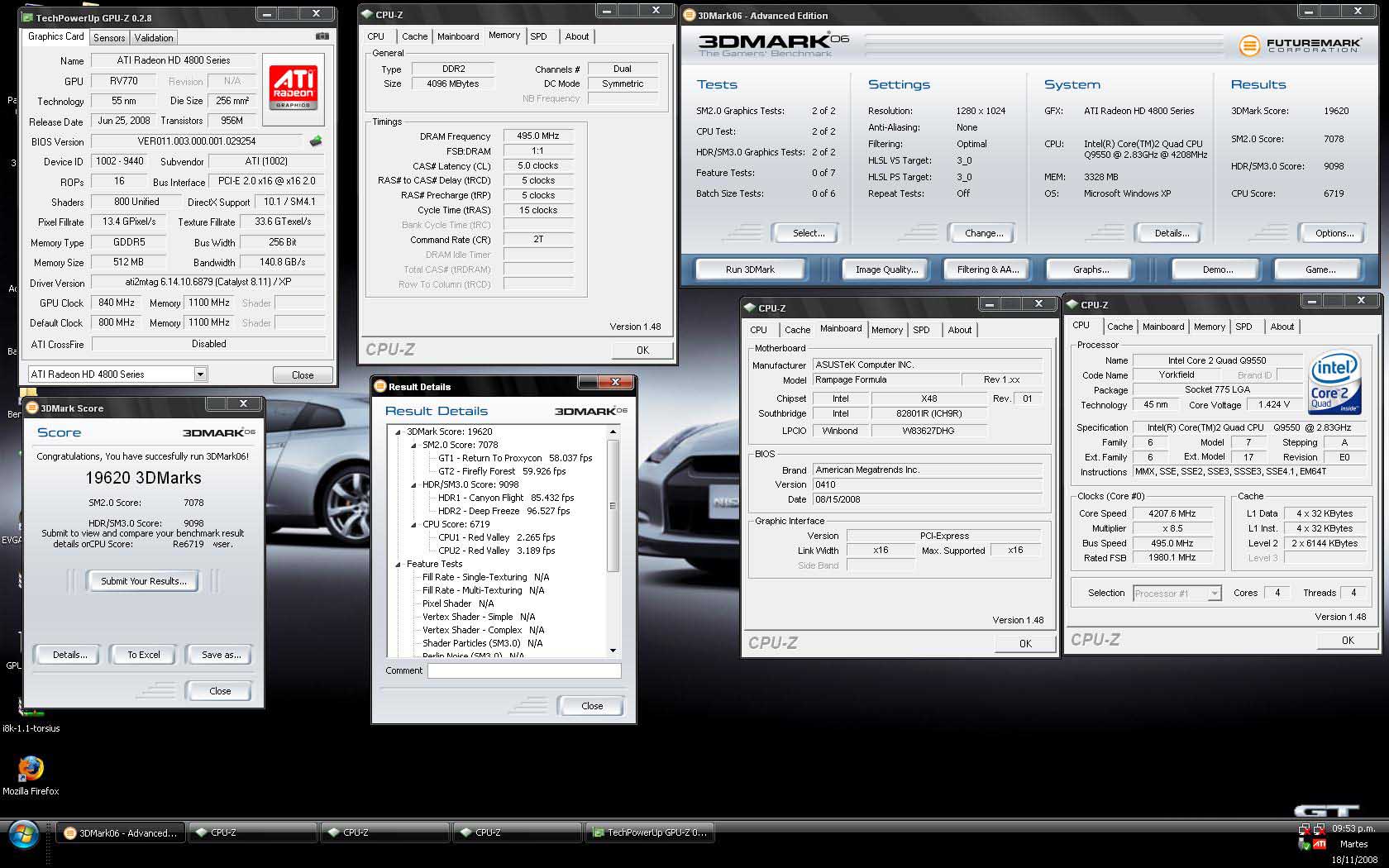Click Details... in 3DMark Score window
1389x868 pixels.
click(69, 655)
